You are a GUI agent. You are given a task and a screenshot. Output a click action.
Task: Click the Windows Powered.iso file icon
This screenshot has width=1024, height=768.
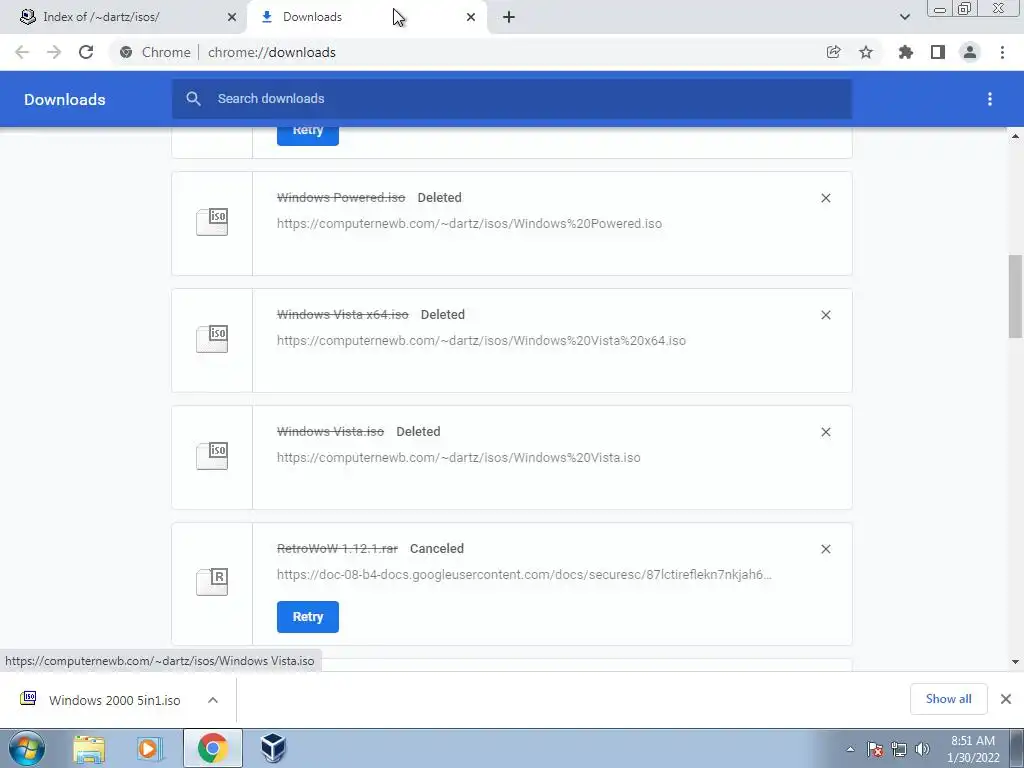point(212,222)
